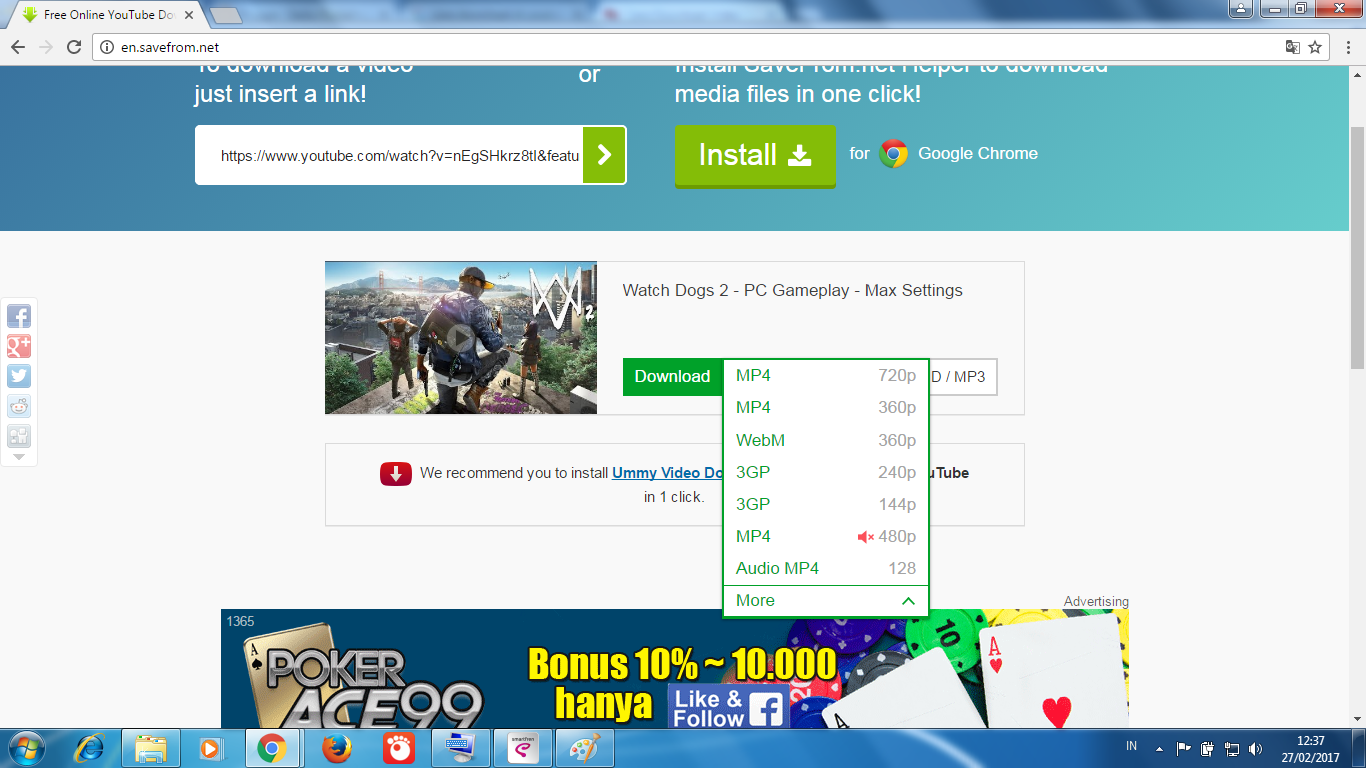Bookmark this page with the star icon
Viewport: 1366px width, 768px height.
(x=1315, y=47)
